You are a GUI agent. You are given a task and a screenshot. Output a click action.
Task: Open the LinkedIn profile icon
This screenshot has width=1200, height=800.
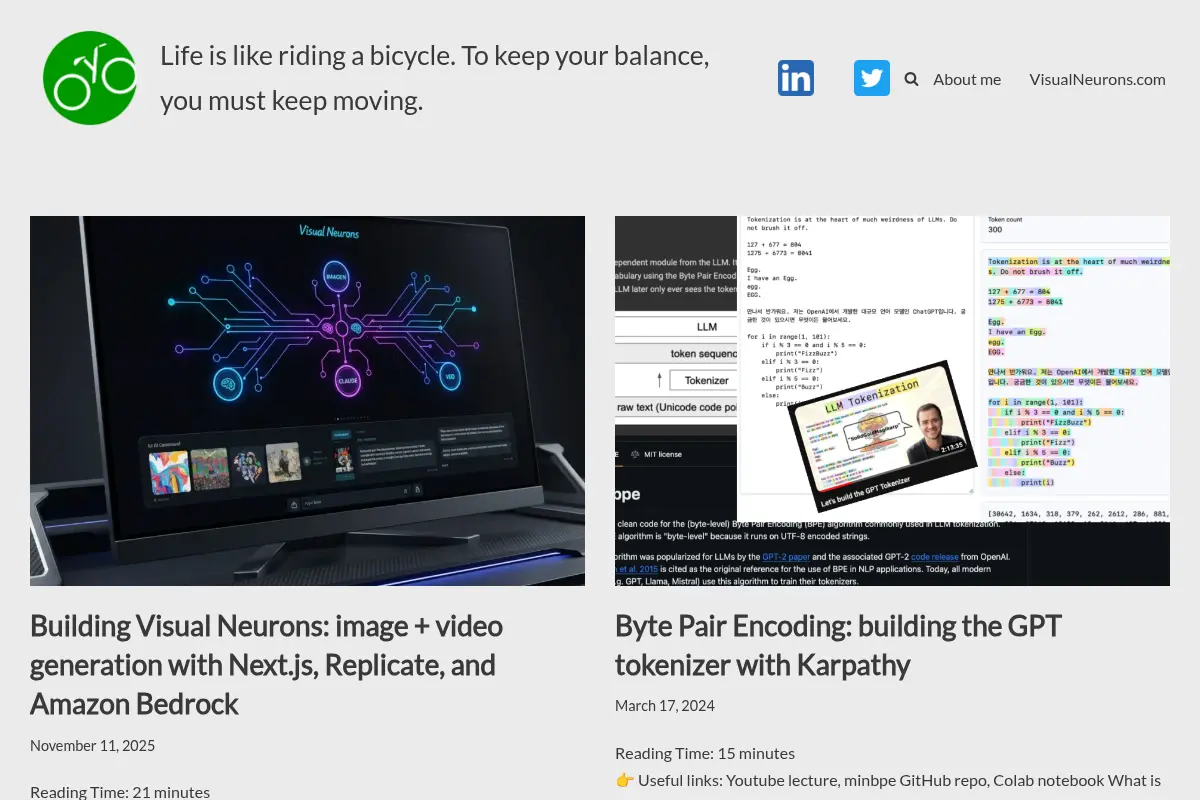[796, 78]
